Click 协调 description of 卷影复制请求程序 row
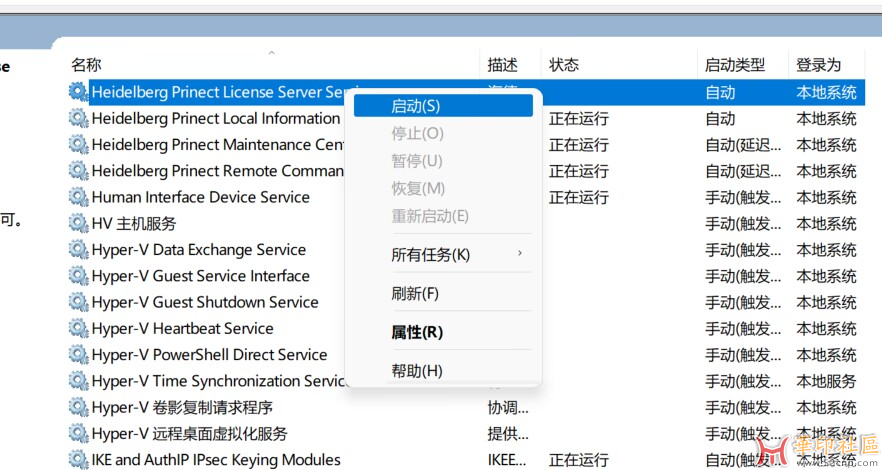Viewport: 882px width, 470px height. click(508, 408)
